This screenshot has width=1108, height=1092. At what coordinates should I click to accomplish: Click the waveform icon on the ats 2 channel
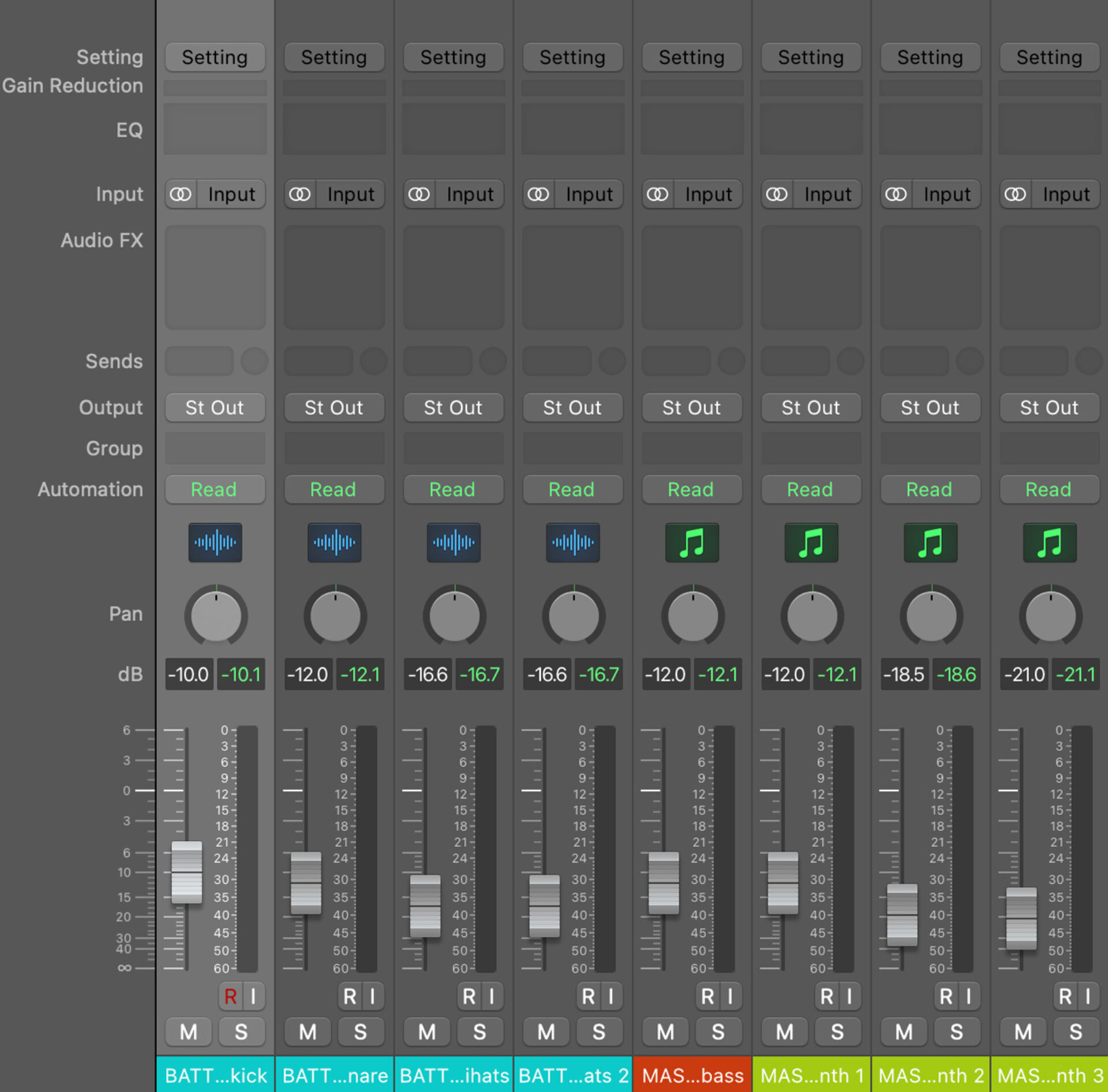572,542
